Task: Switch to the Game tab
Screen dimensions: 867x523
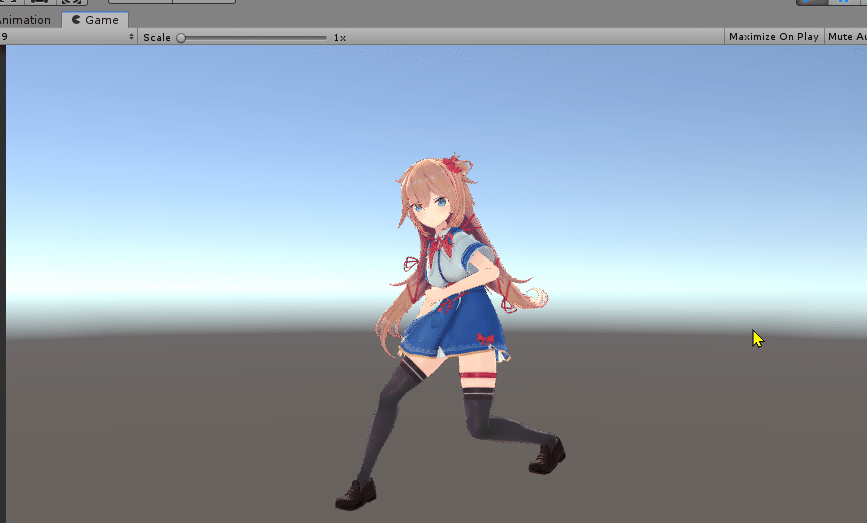Action: pyautogui.click(x=95, y=20)
